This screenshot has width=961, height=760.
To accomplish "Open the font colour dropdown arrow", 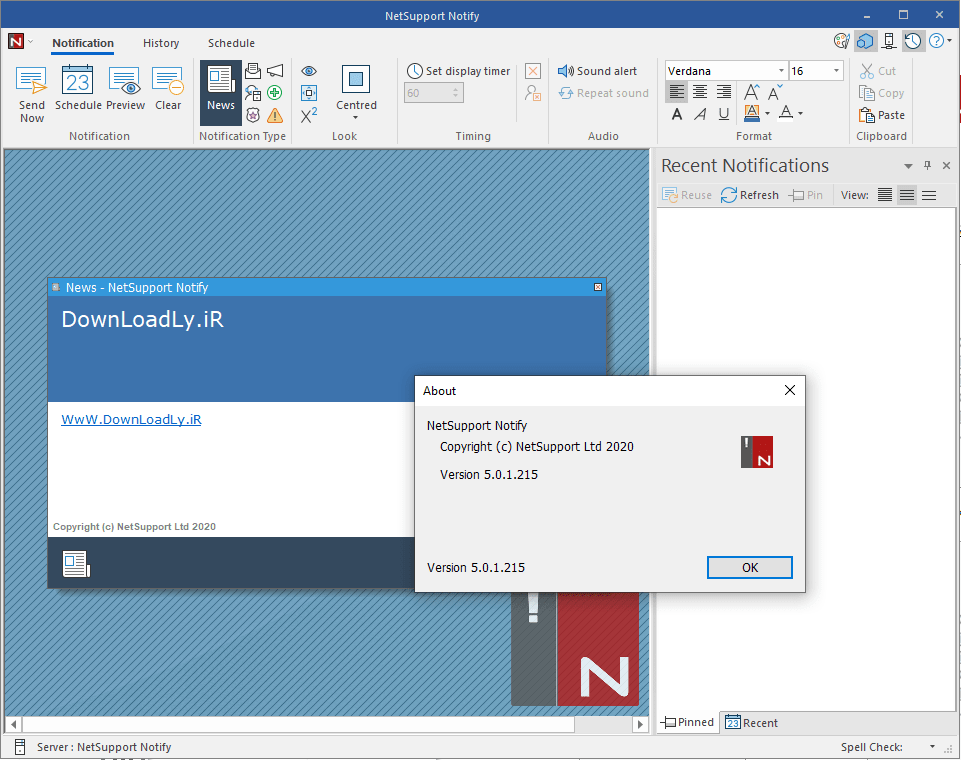I will point(800,113).
